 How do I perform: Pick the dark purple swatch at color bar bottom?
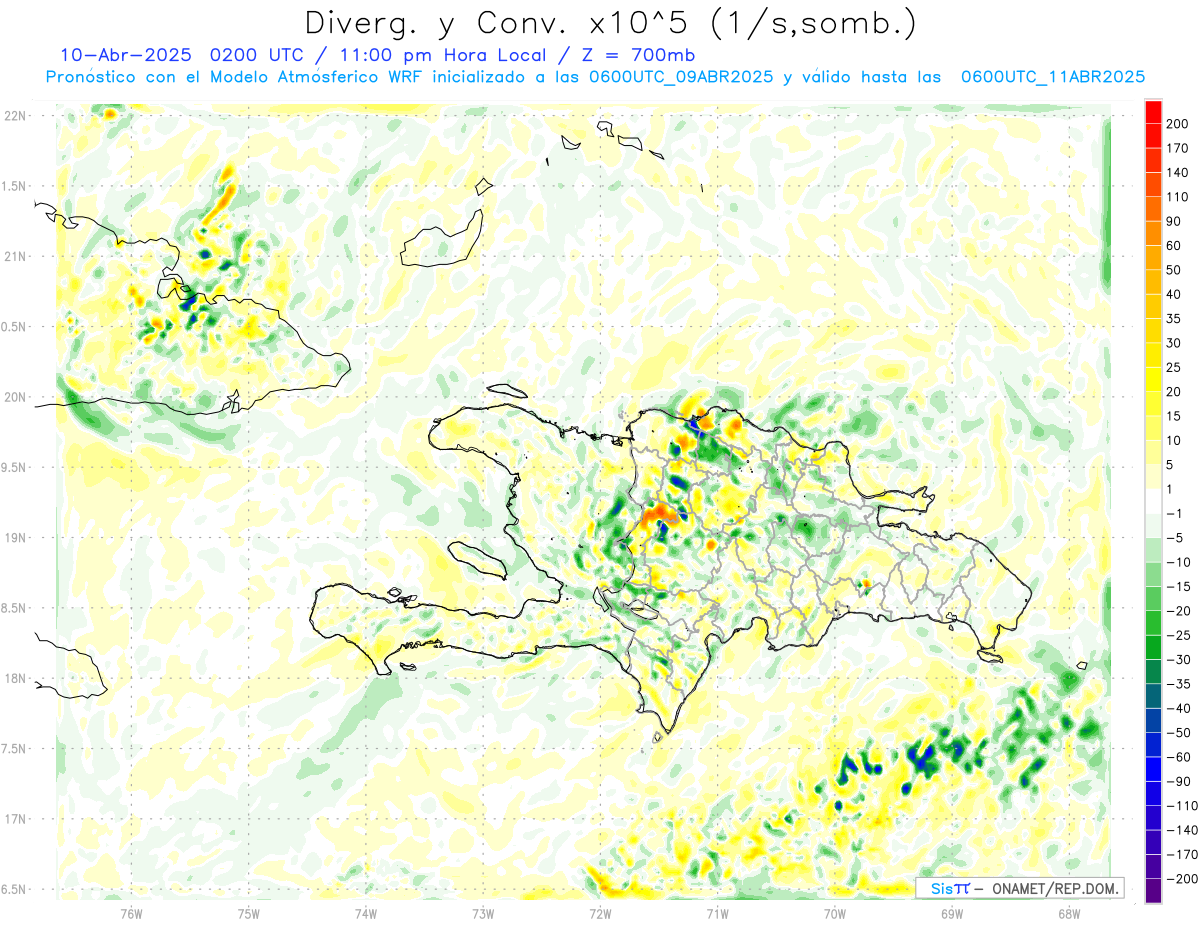click(x=1153, y=890)
